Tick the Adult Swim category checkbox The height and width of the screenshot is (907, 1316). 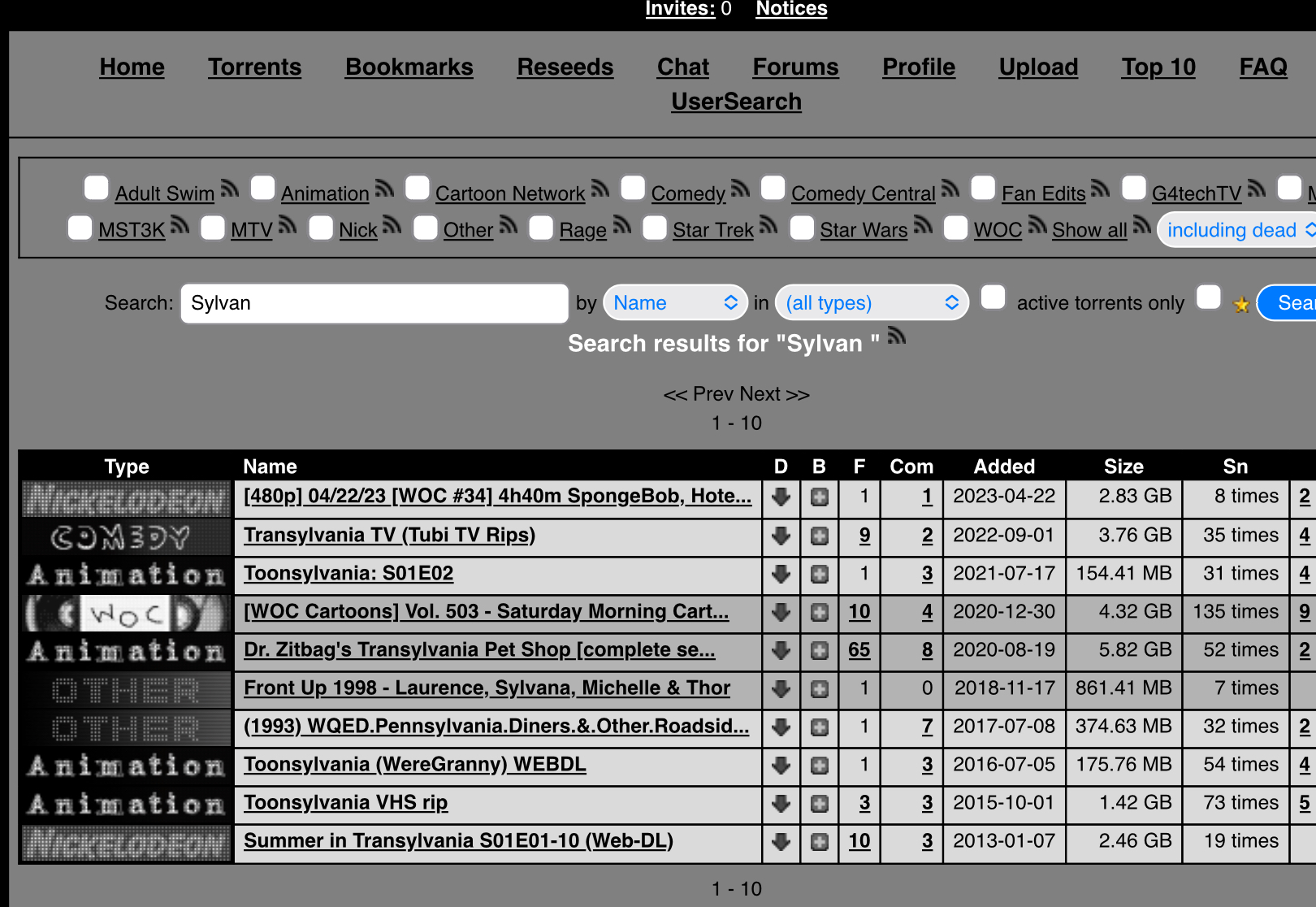pyautogui.click(x=97, y=189)
